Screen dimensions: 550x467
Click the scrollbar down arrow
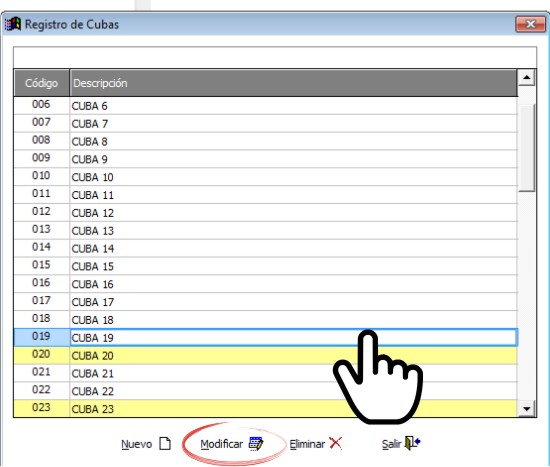pyautogui.click(x=526, y=409)
